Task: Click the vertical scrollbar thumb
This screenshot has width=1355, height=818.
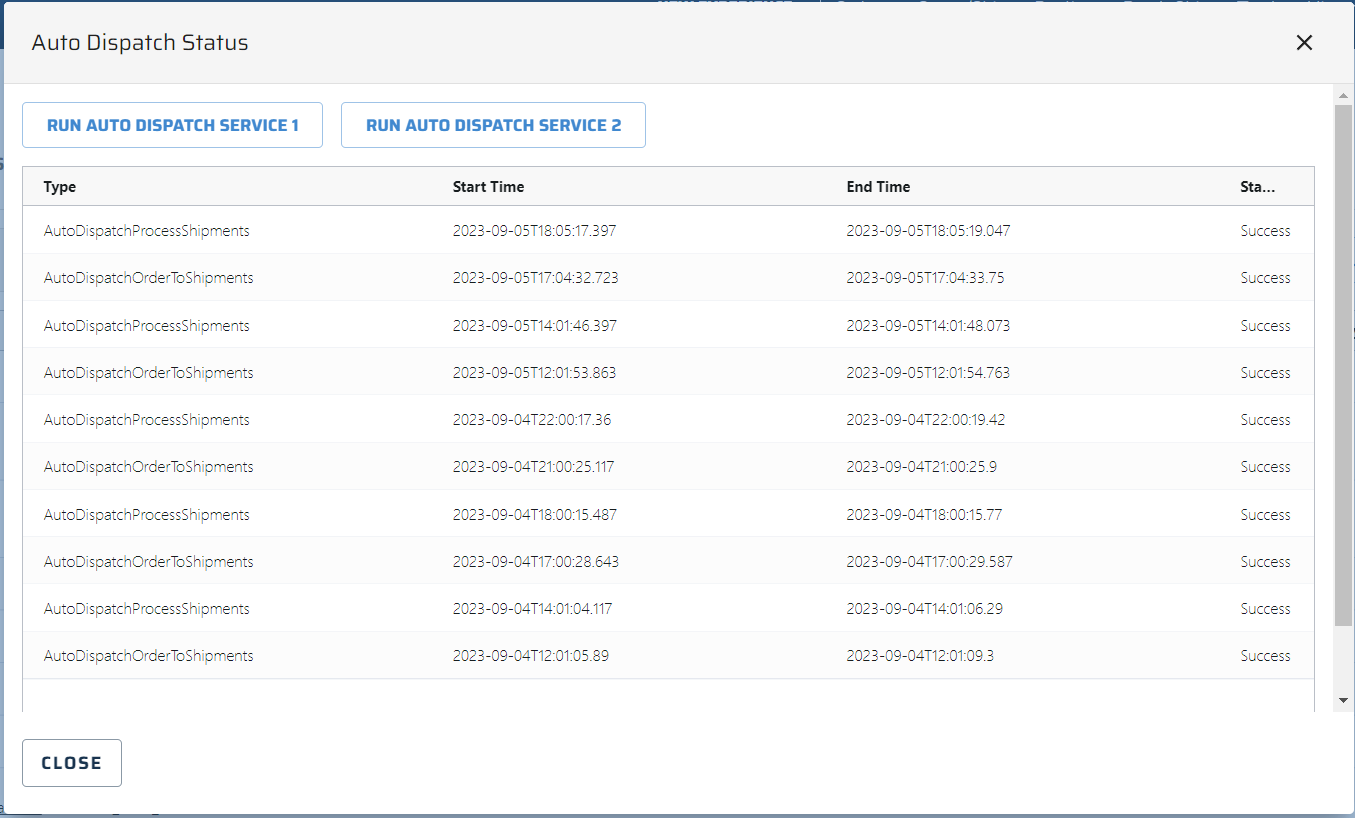Action: [x=1344, y=365]
